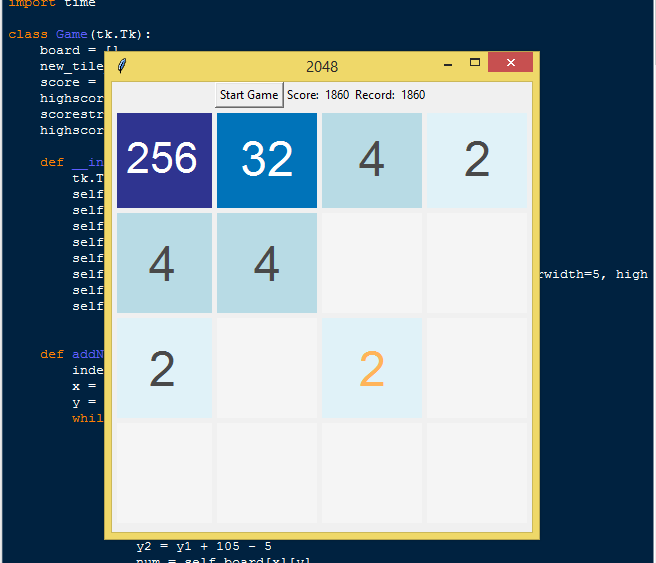Maximize the 2048 window
Image resolution: width=656 pixels, height=563 pixels.
click(x=474, y=63)
